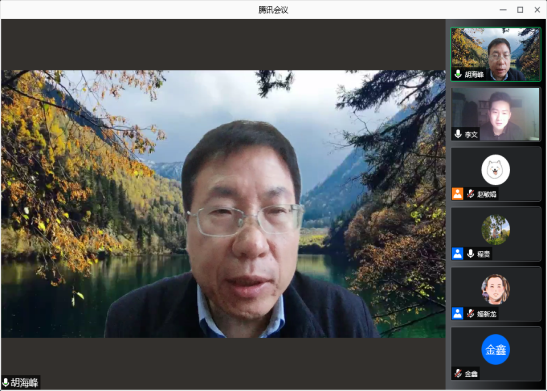Click blue person icon under cartoon avatar
The height and width of the screenshot is (391, 547).
click(x=457, y=313)
